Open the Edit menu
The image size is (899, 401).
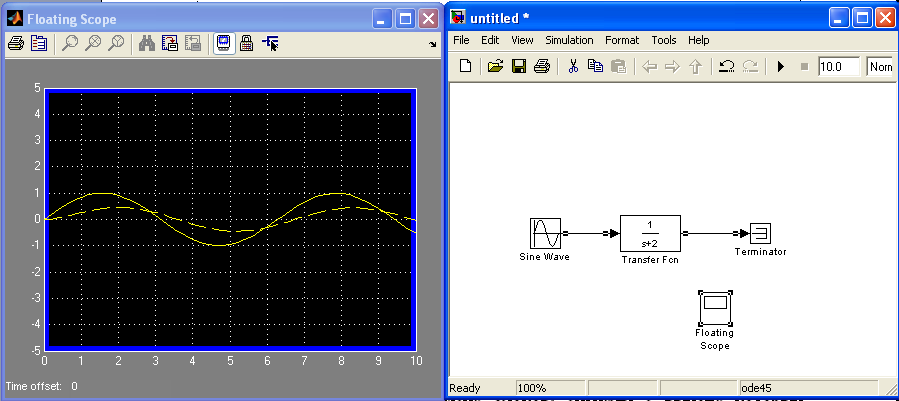490,40
